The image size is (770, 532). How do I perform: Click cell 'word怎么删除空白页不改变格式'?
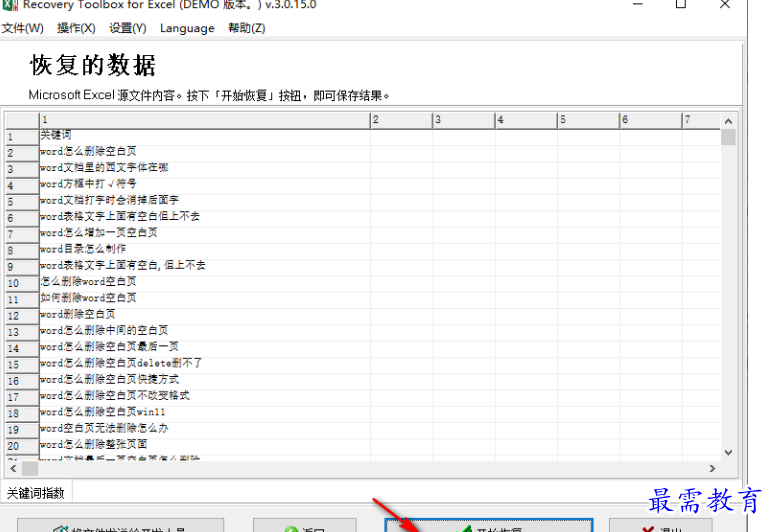[204, 396]
